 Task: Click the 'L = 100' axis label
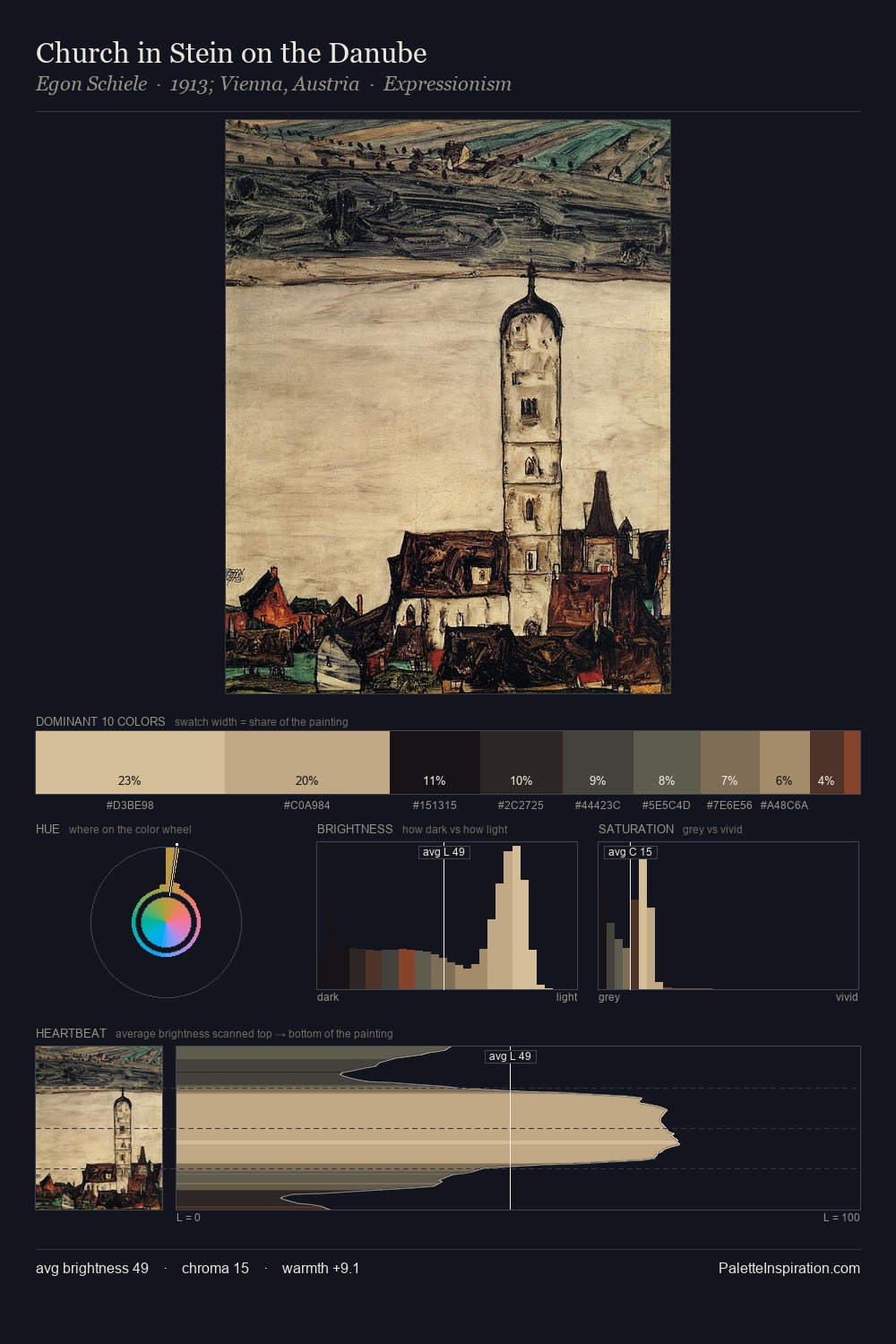click(841, 1218)
